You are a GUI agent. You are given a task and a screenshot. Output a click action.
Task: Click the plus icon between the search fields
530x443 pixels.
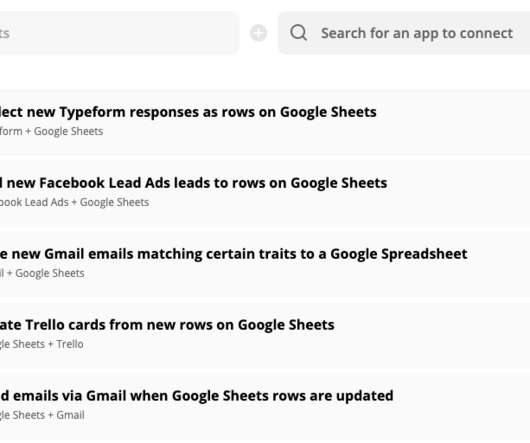pyautogui.click(x=259, y=33)
